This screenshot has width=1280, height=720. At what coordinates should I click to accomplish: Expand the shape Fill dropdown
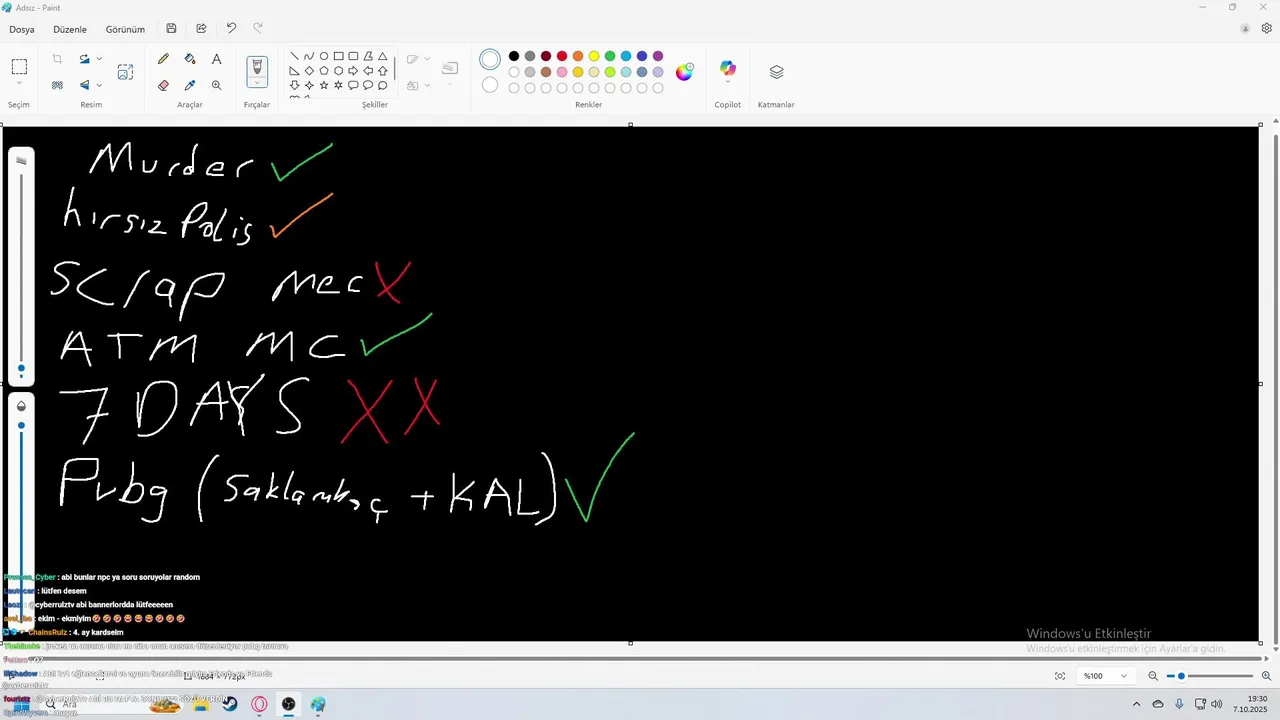(x=427, y=85)
